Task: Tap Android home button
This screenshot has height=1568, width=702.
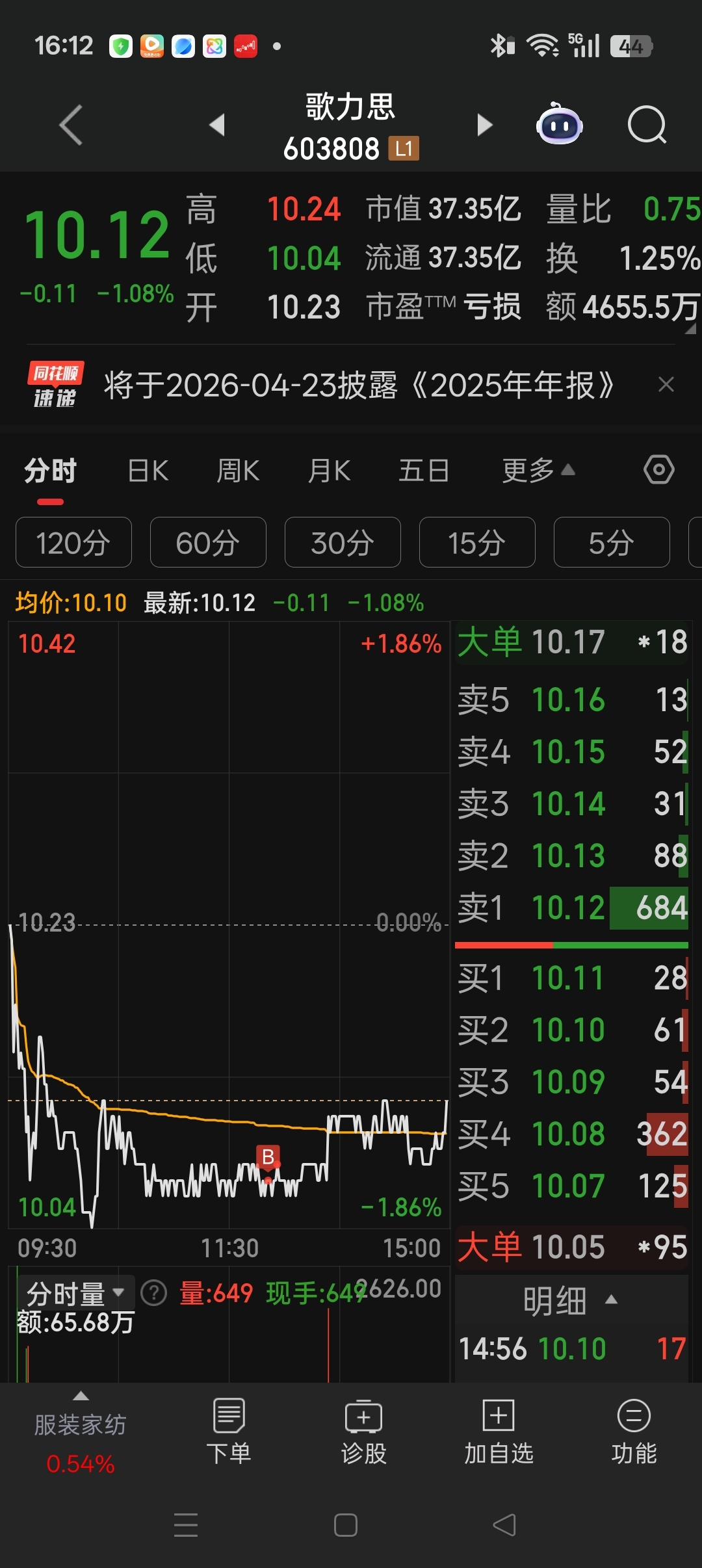Action: tap(346, 1524)
